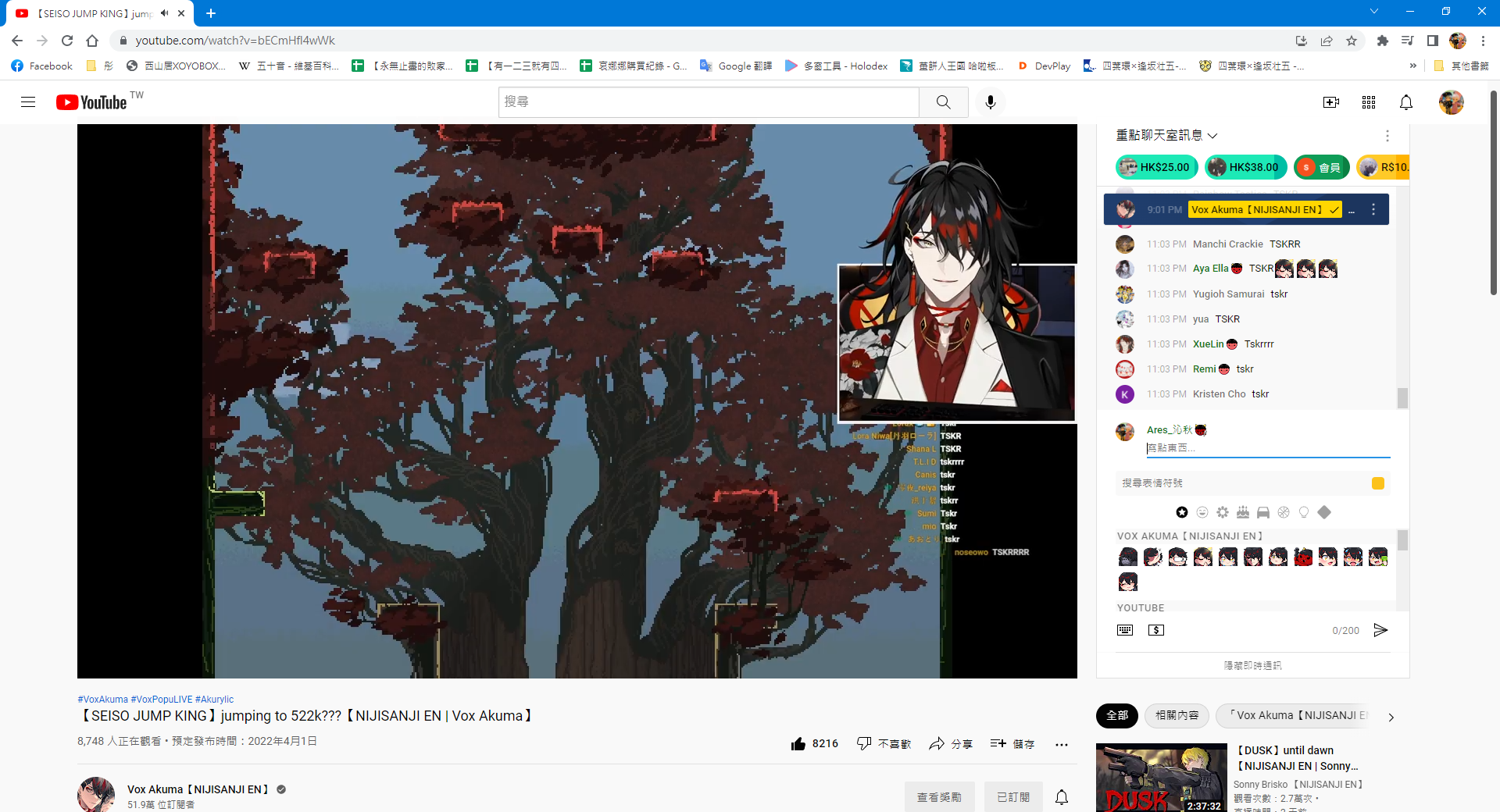The width and height of the screenshot is (1500, 812).
Task: Expand the 重點聊天室訊息 chat mode dropdown
Action: coord(1167,136)
